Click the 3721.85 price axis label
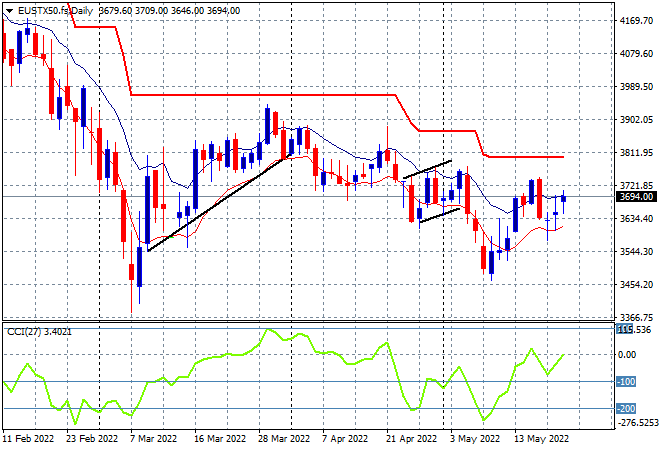The height and width of the screenshot is (450, 660). pyautogui.click(x=636, y=186)
